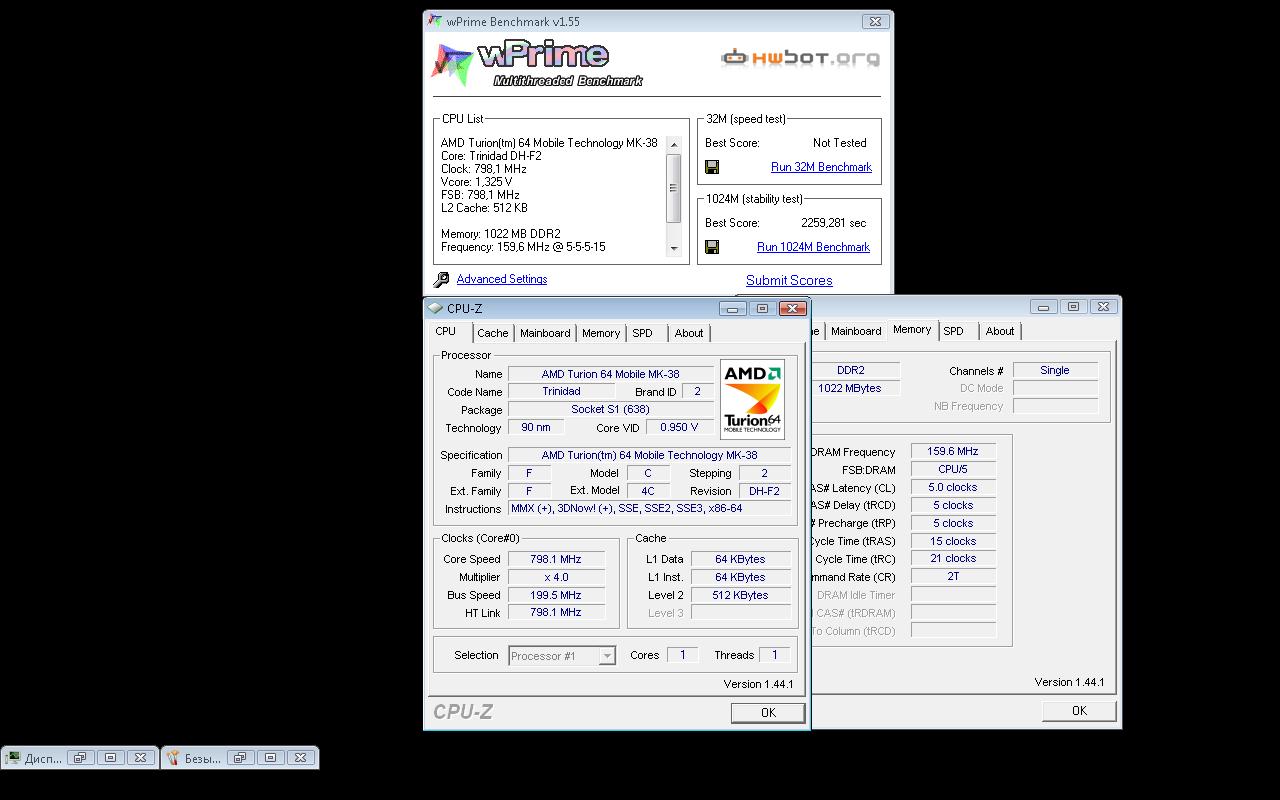Select About tab in background CPU-Z window
The height and width of the screenshot is (800, 1280).
pos(1000,331)
